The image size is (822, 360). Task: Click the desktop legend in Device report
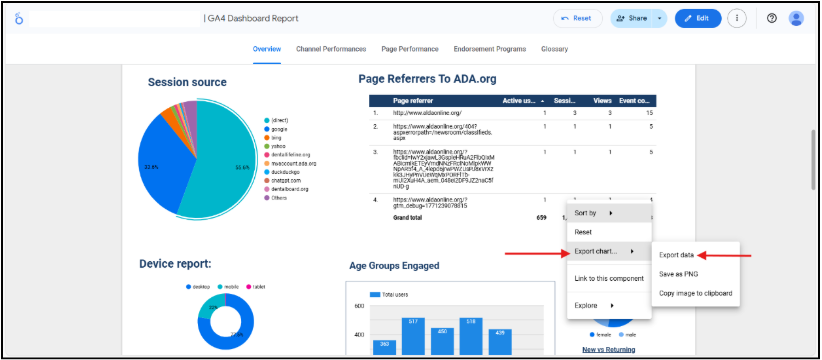197,287
